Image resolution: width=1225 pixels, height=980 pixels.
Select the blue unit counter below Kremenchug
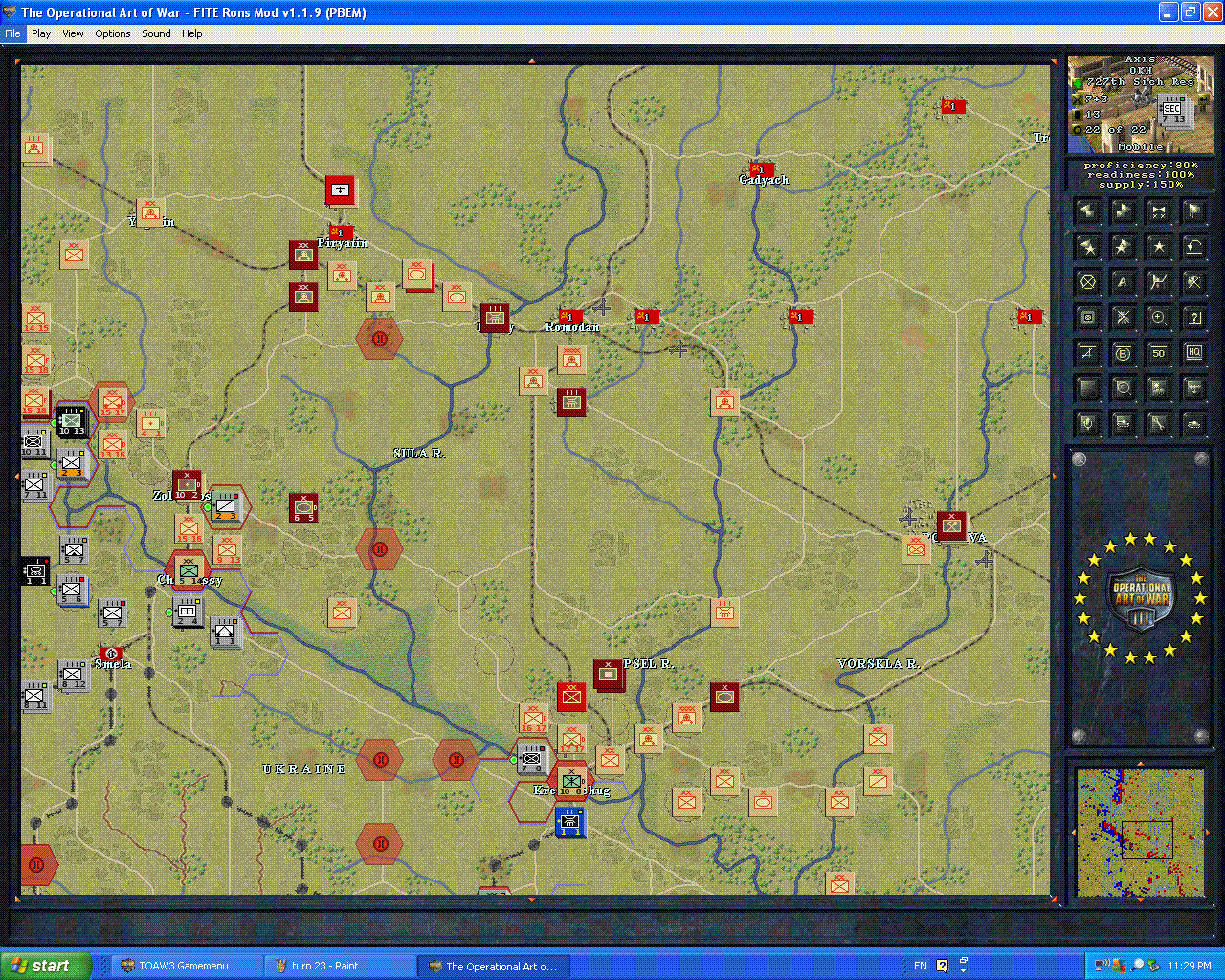click(x=570, y=821)
